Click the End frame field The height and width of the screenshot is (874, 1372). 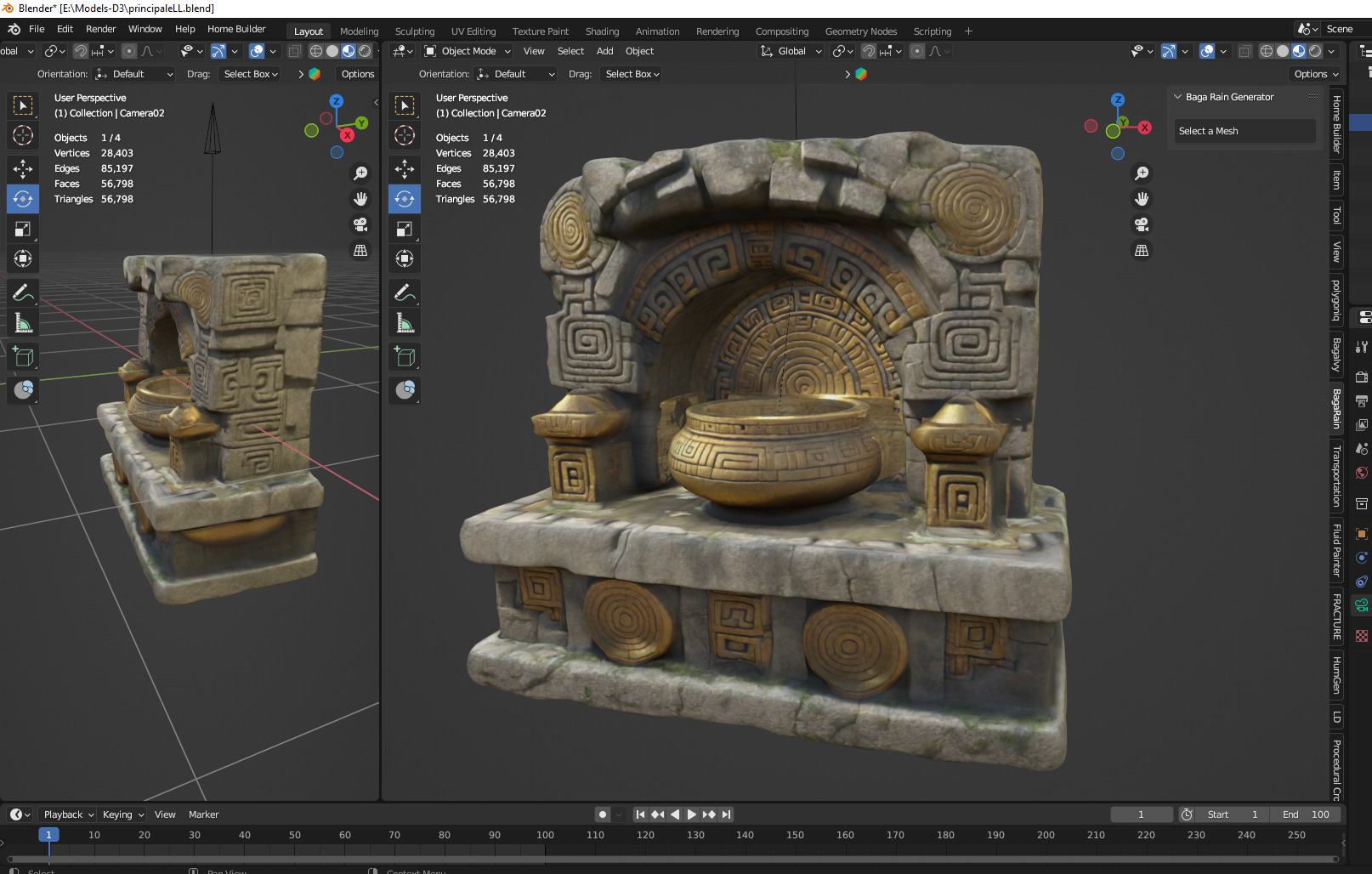[x=1306, y=814]
